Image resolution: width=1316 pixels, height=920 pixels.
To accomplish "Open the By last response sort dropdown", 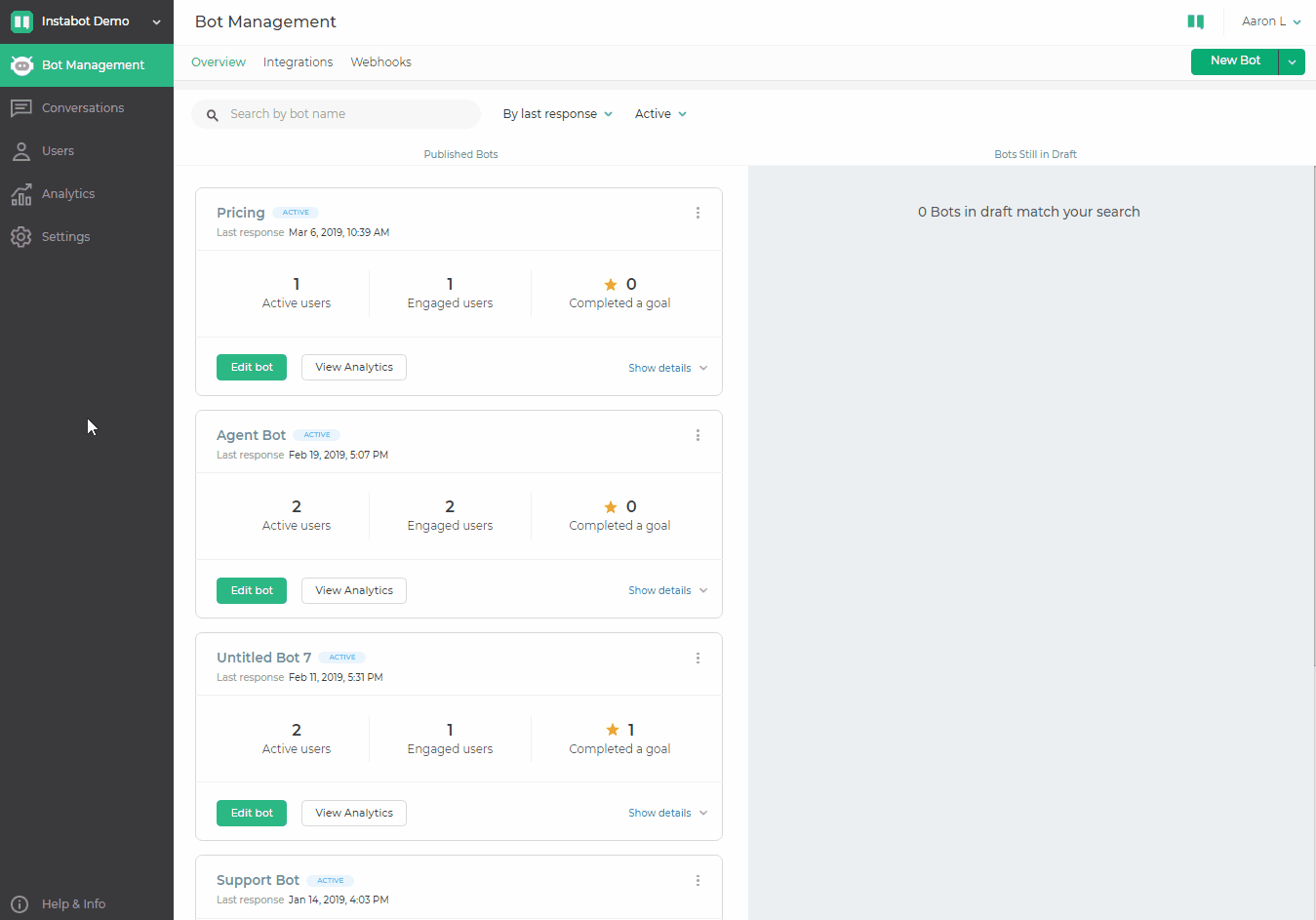I will pos(558,114).
